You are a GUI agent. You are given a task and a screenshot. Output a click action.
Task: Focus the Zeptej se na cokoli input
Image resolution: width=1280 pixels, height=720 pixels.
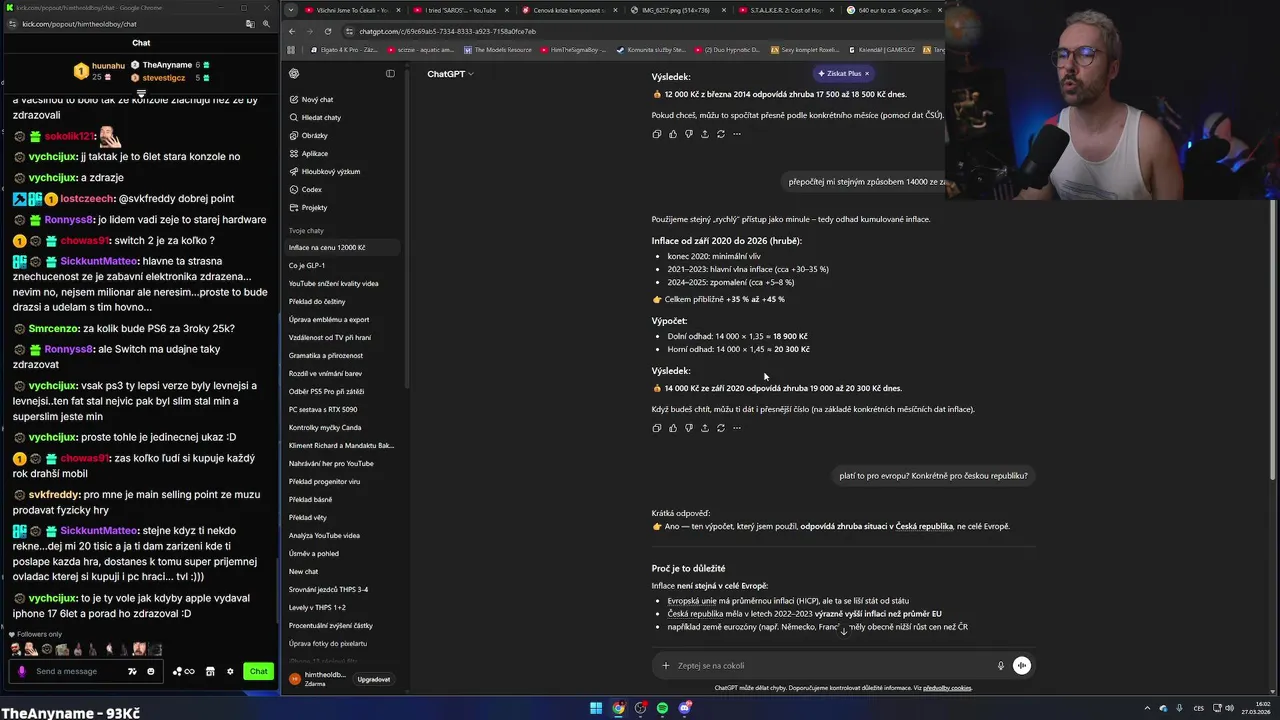tap(832, 666)
